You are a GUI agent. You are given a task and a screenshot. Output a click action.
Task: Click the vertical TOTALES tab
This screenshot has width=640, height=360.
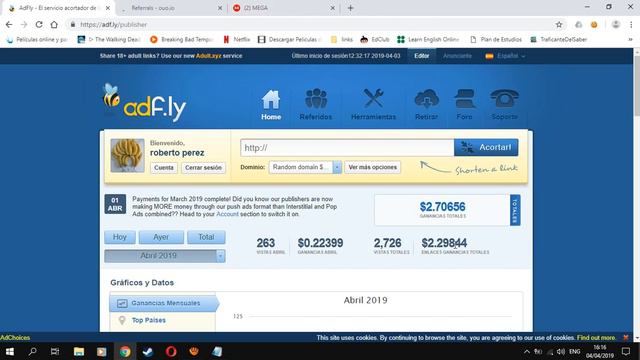(515, 210)
